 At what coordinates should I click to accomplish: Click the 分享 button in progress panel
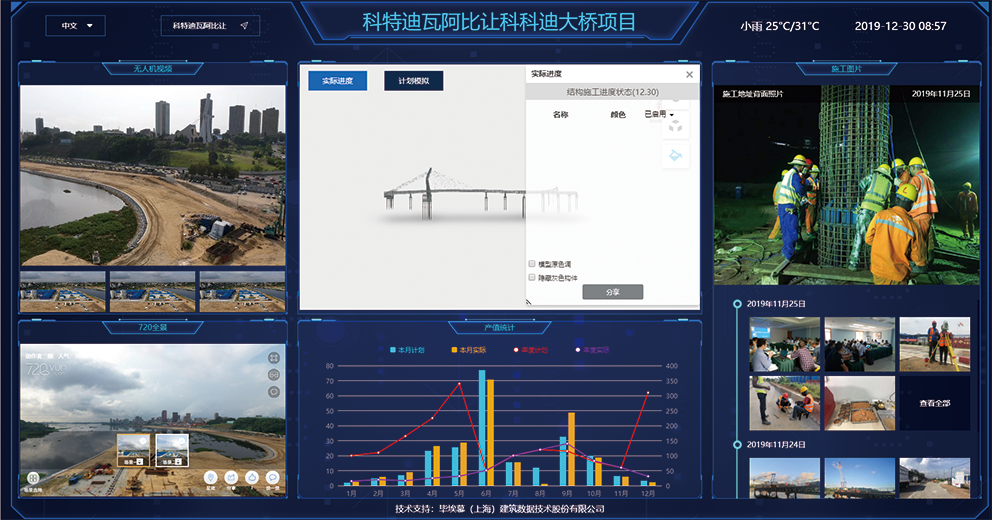point(612,292)
